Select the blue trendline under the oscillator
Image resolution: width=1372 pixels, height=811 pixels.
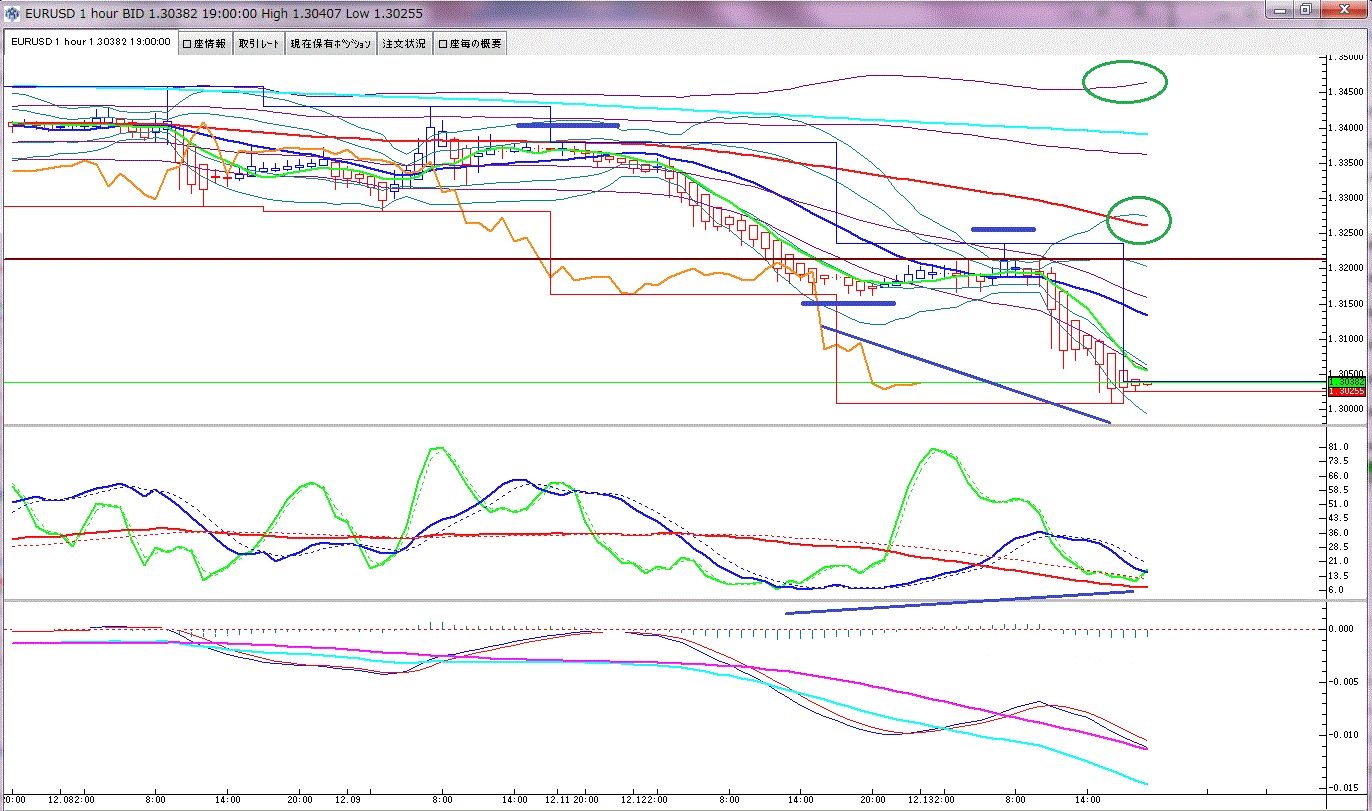pos(960,602)
